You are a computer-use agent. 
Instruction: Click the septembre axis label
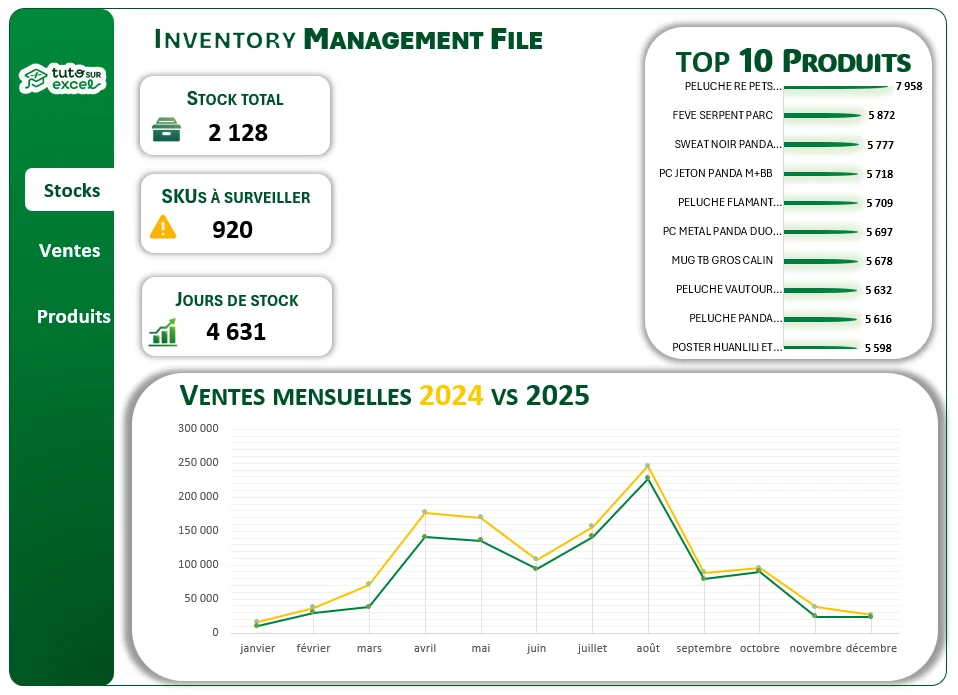tap(704, 648)
